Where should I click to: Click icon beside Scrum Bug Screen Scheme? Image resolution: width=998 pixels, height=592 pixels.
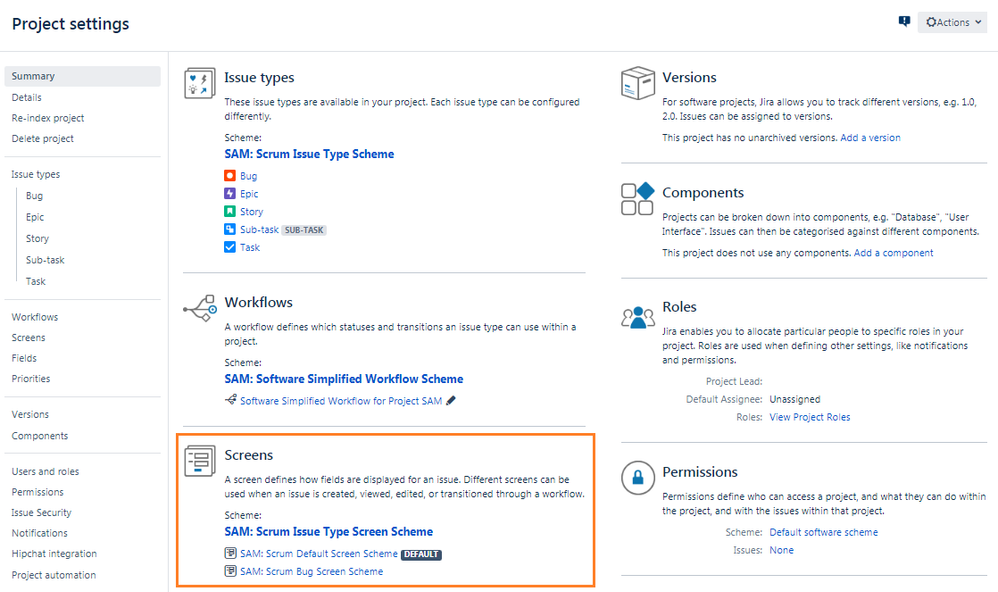coord(230,571)
